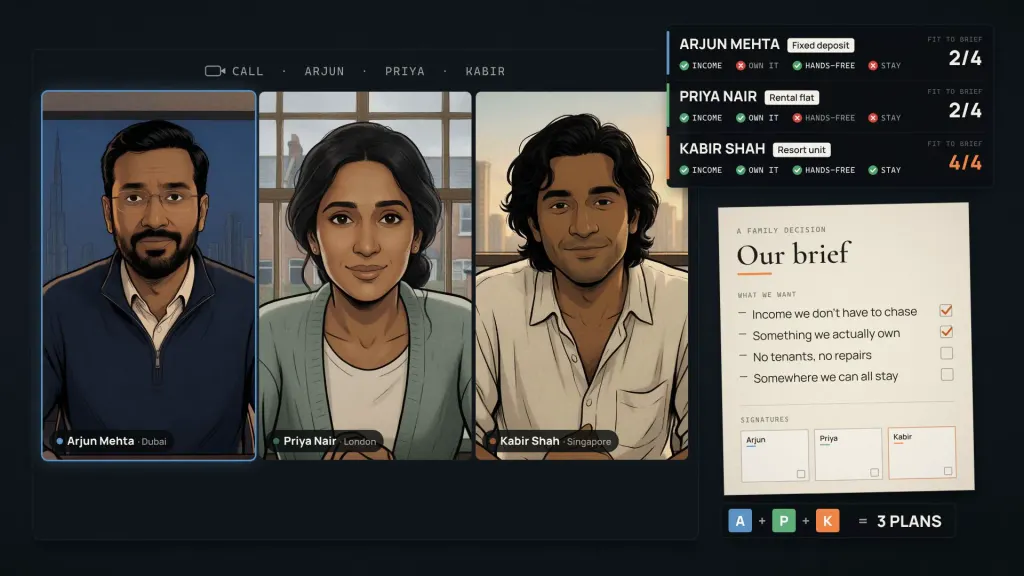
Task: Click Arjun Mehta's green INCOME check icon
Action: pos(684,65)
